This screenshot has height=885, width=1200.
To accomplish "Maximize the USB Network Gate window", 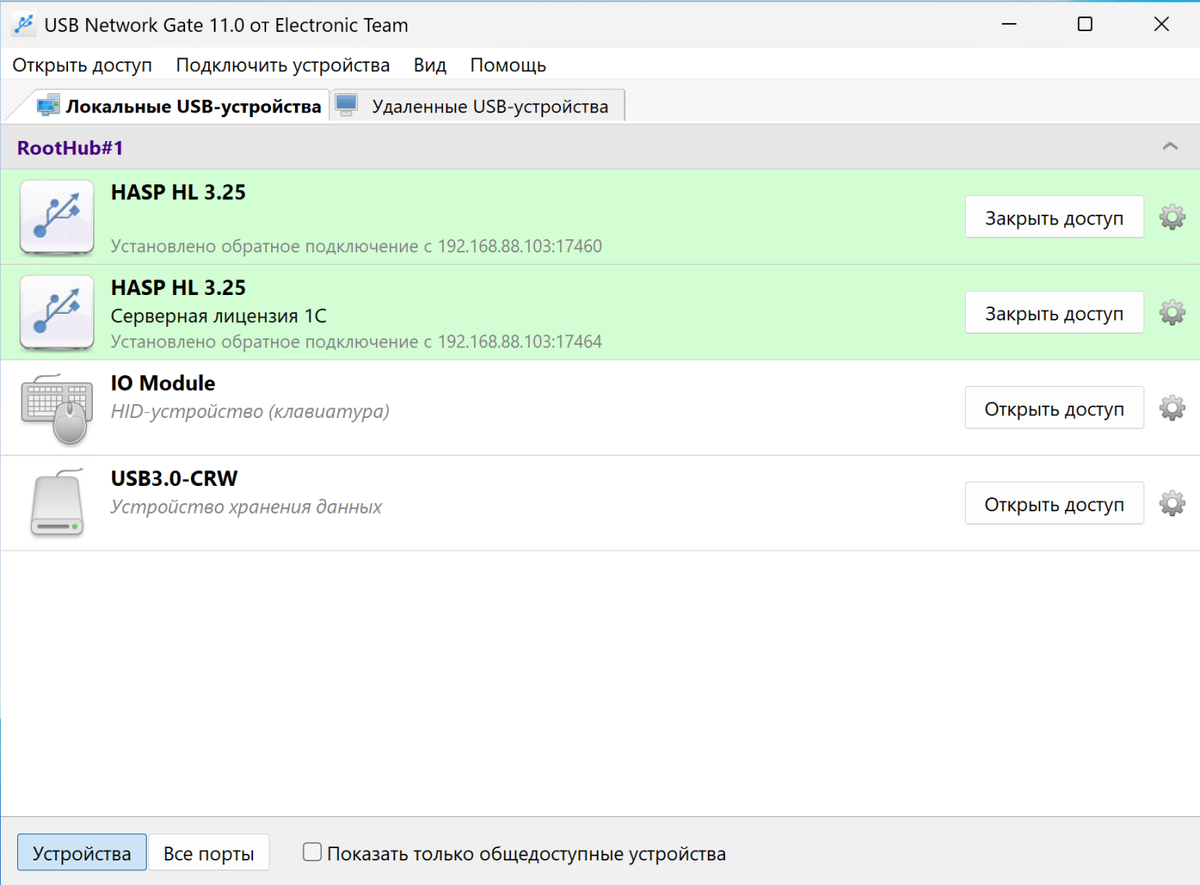I will pos(1085,24).
